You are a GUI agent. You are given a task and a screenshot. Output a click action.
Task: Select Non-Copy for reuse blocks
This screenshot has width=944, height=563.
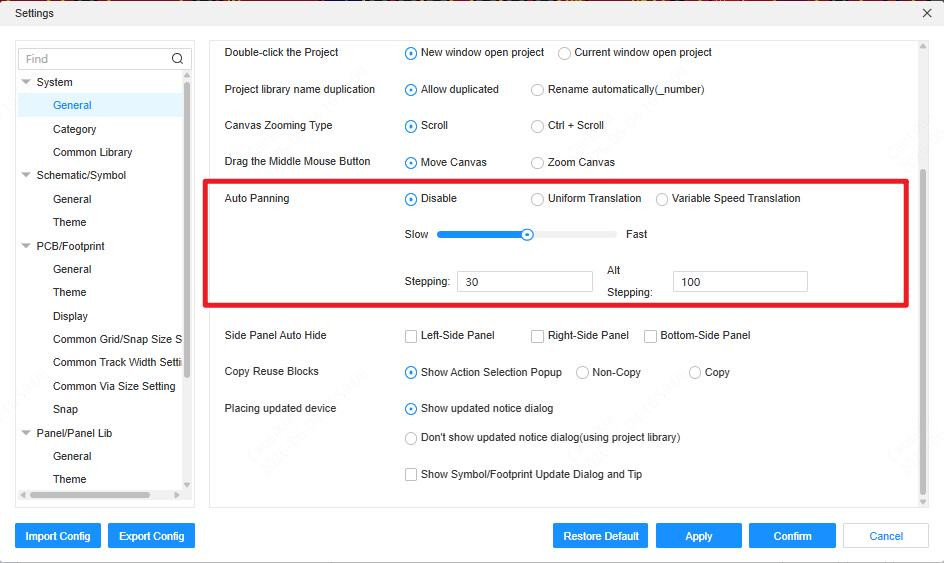click(582, 373)
